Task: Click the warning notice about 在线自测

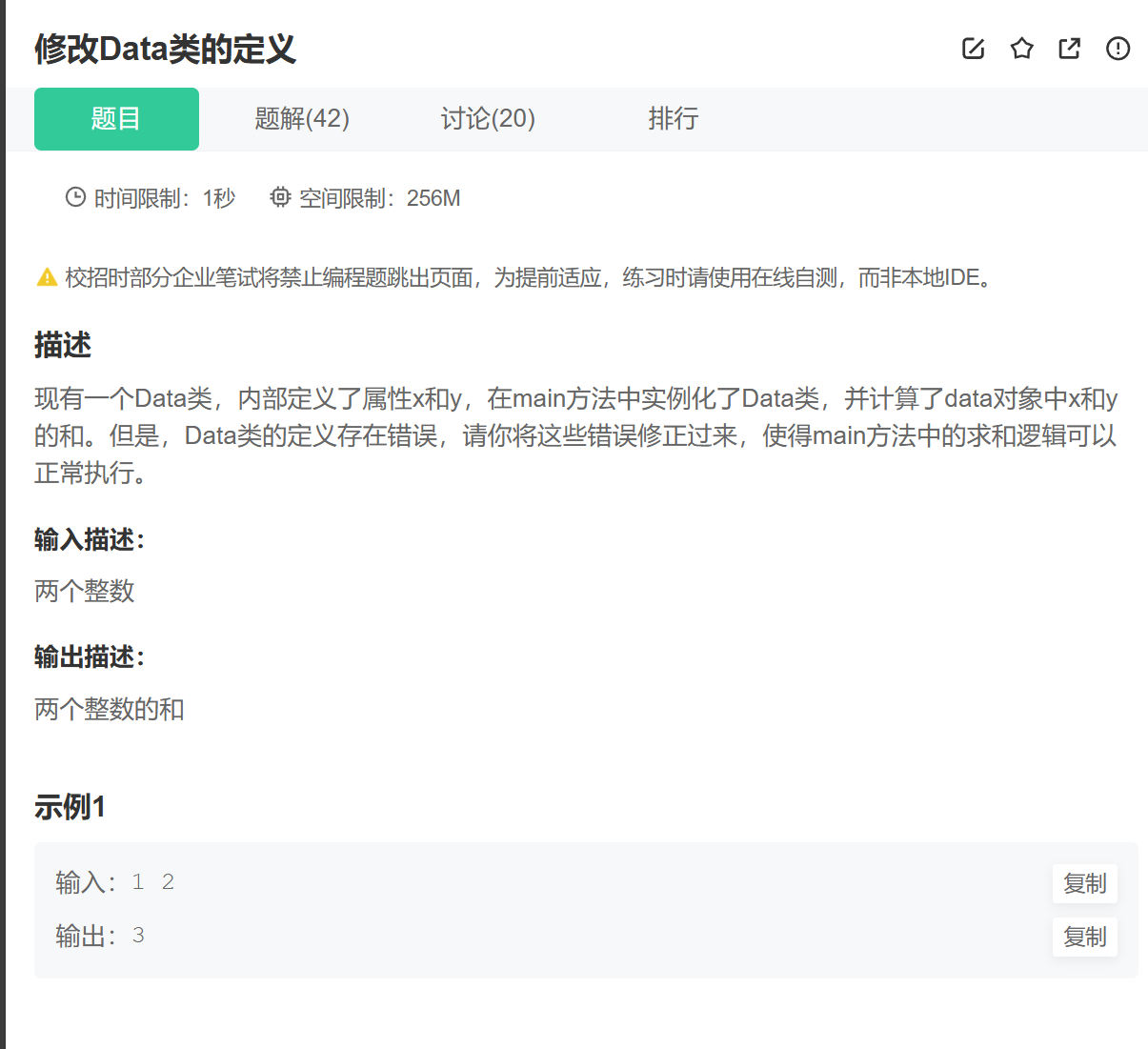Action: pyautogui.click(x=531, y=277)
